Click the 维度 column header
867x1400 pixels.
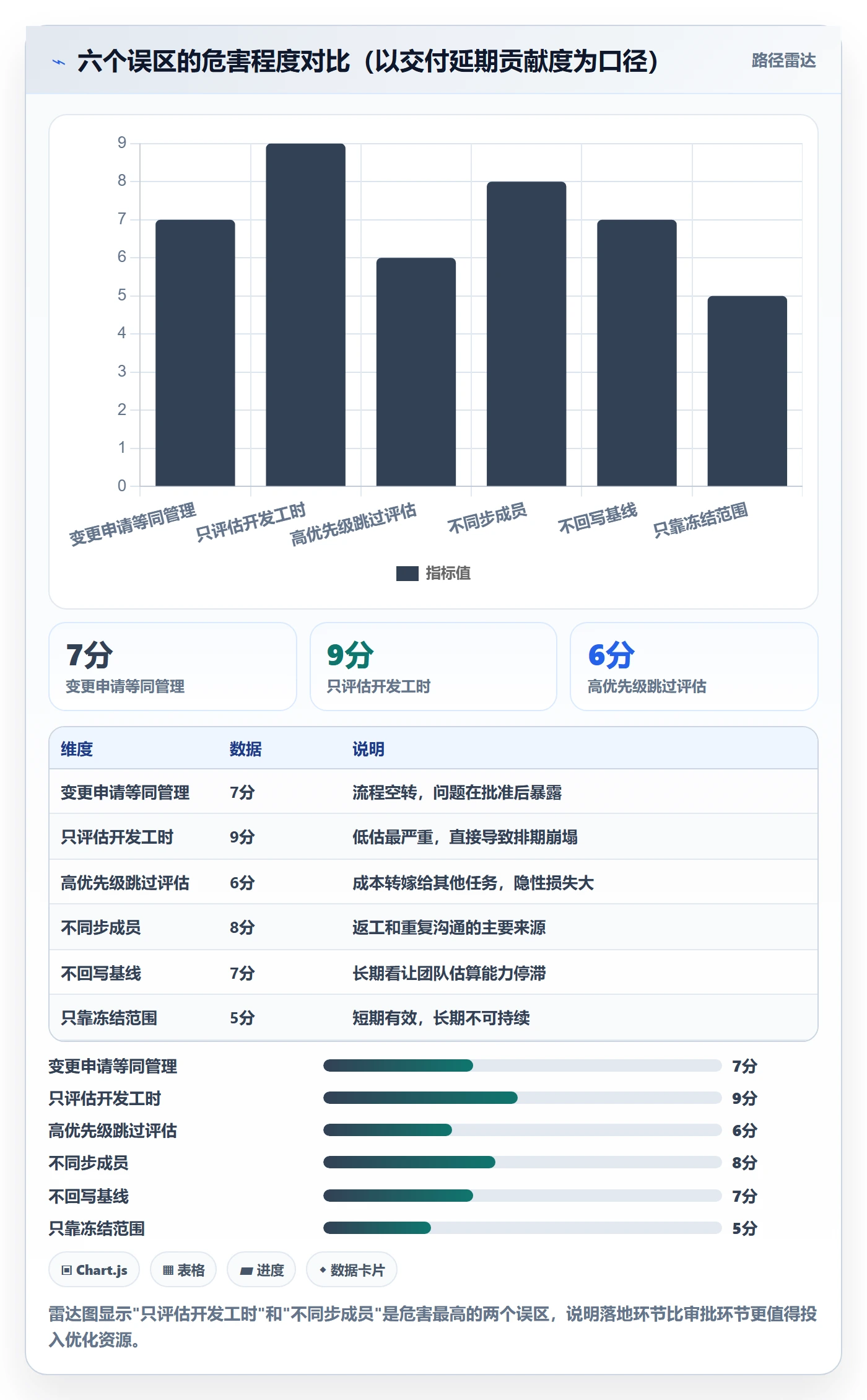click(x=77, y=749)
